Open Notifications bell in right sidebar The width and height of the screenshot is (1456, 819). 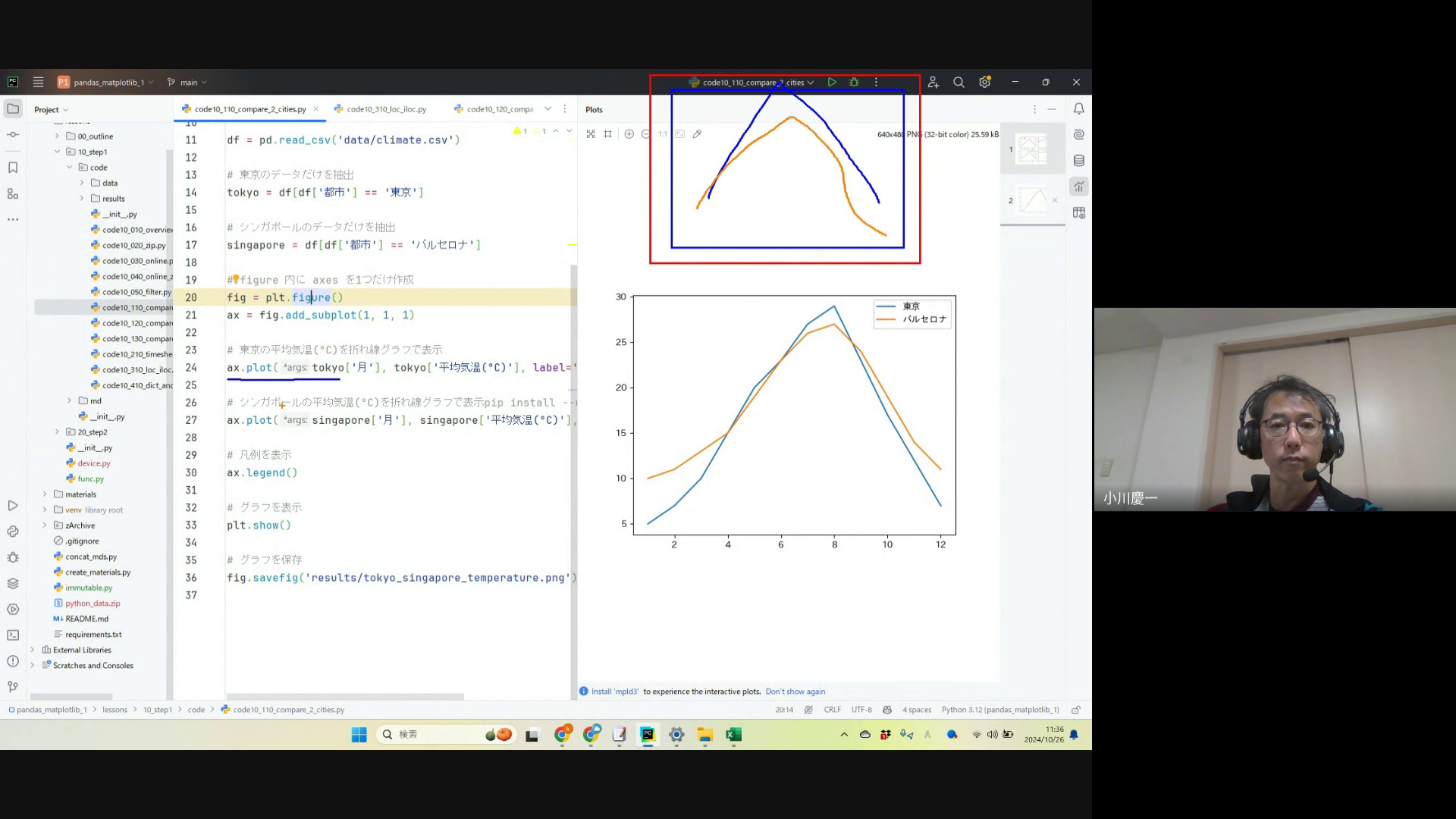tap(1078, 109)
